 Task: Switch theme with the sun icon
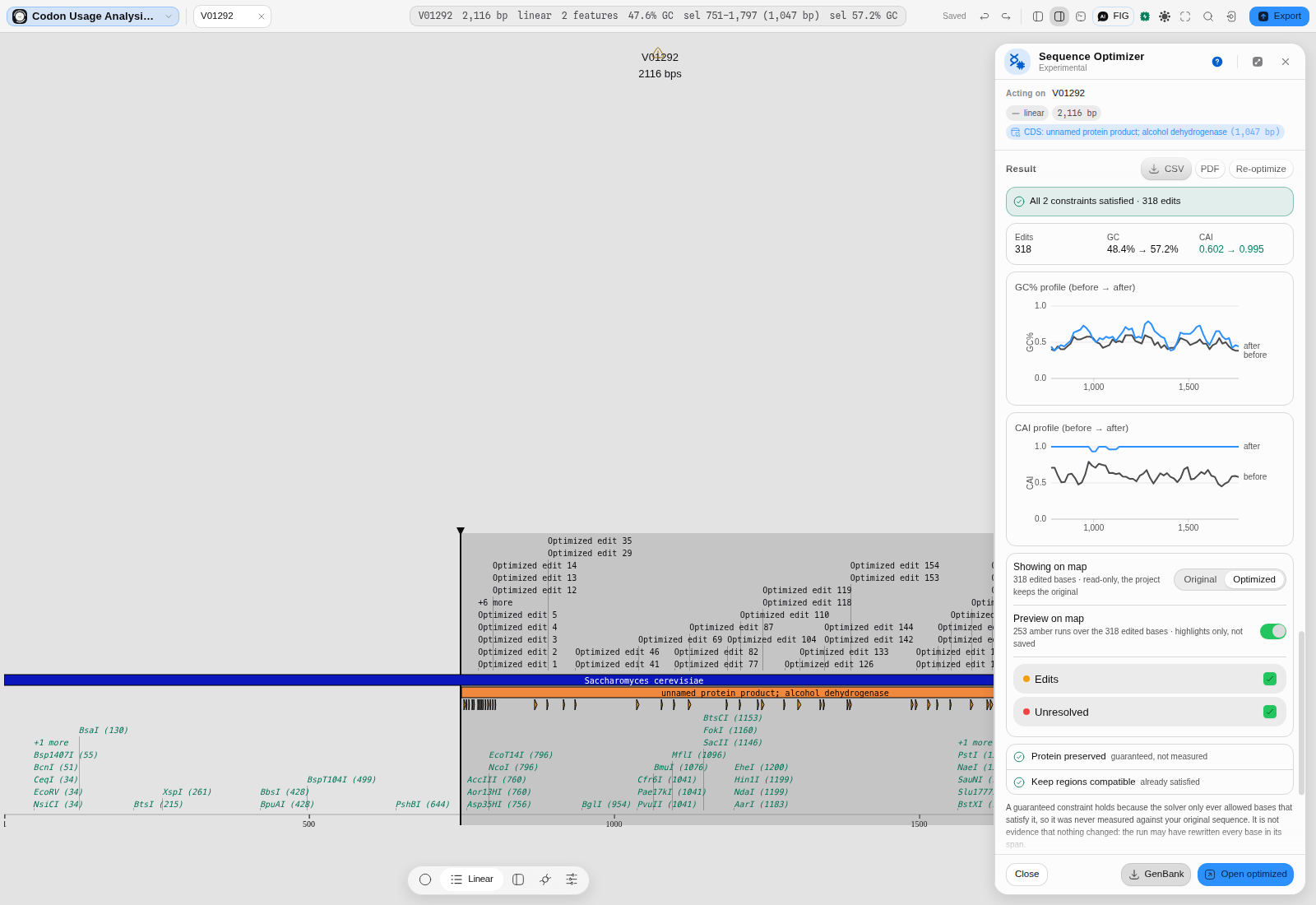pos(1165,16)
